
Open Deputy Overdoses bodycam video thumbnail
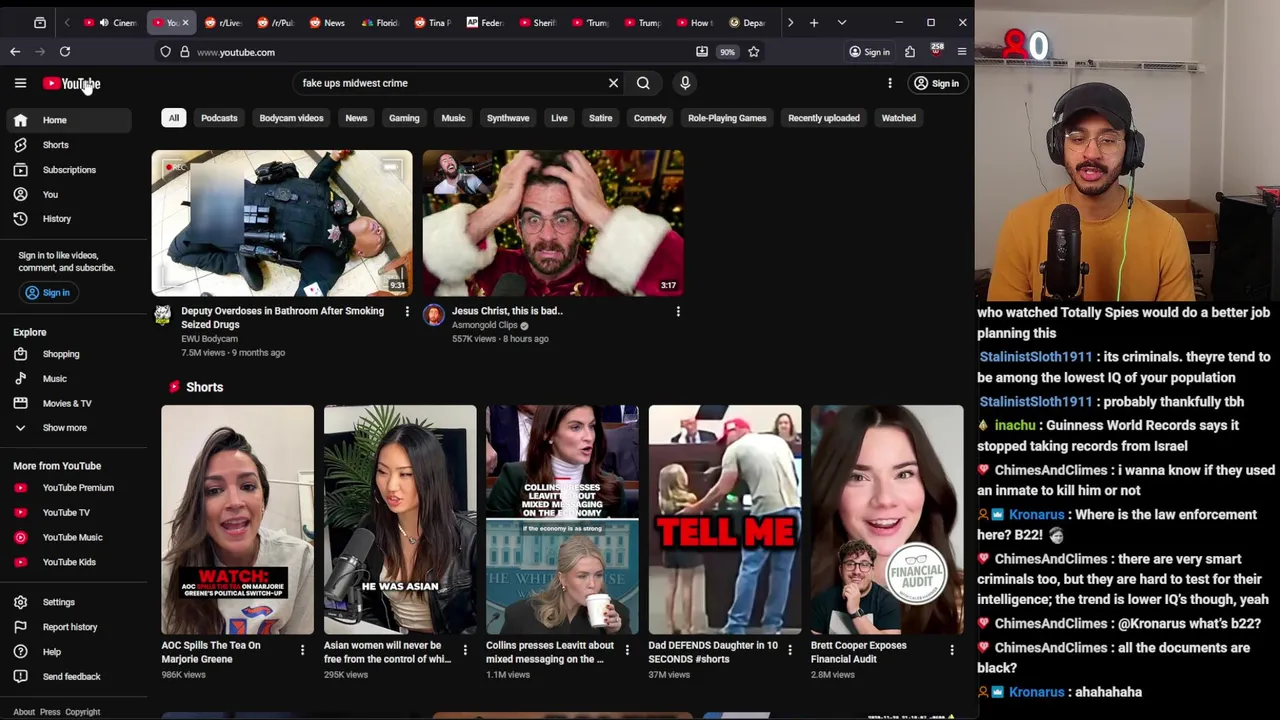pos(282,223)
